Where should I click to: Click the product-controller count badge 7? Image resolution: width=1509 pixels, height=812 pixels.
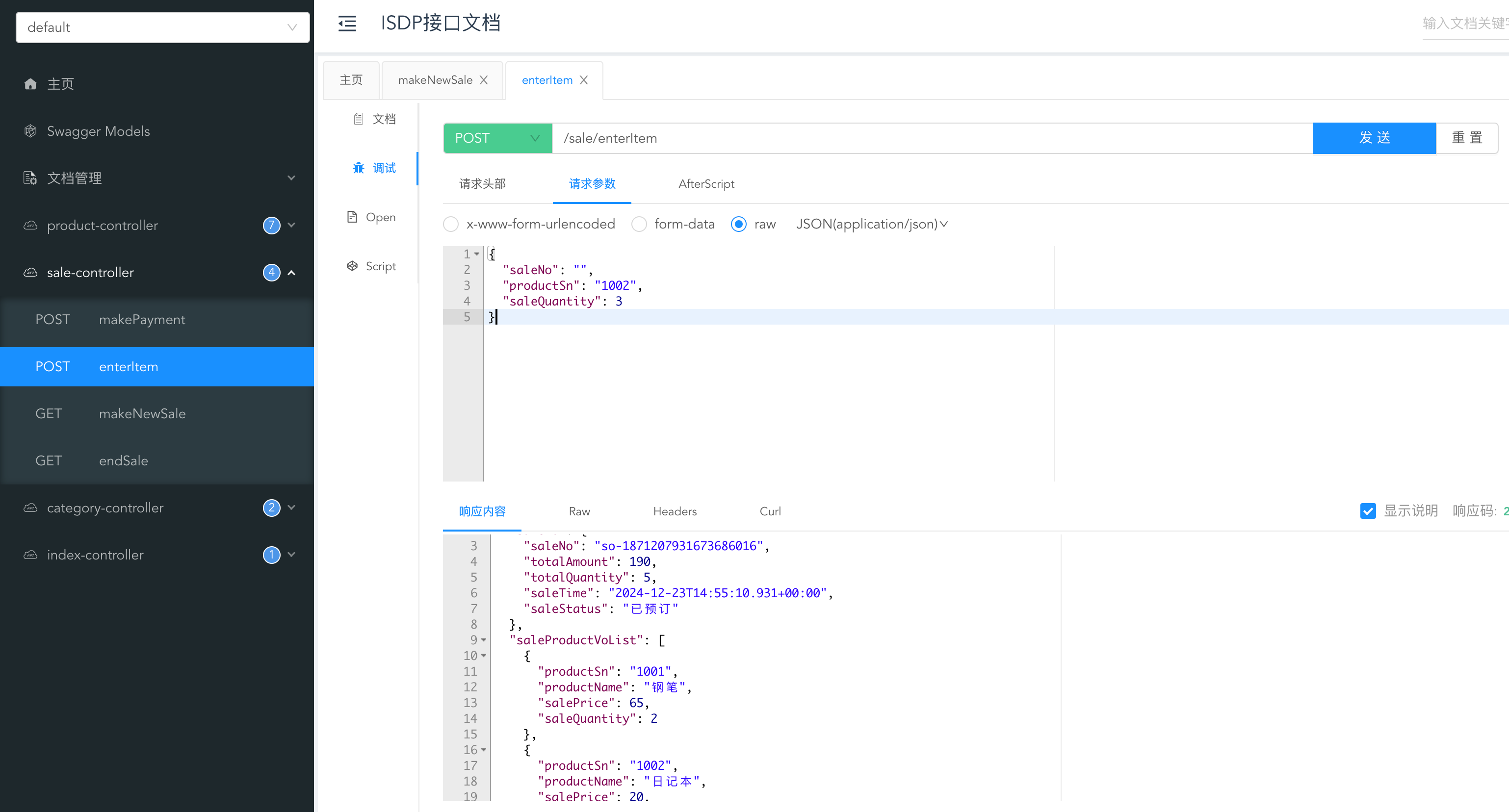pos(271,226)
